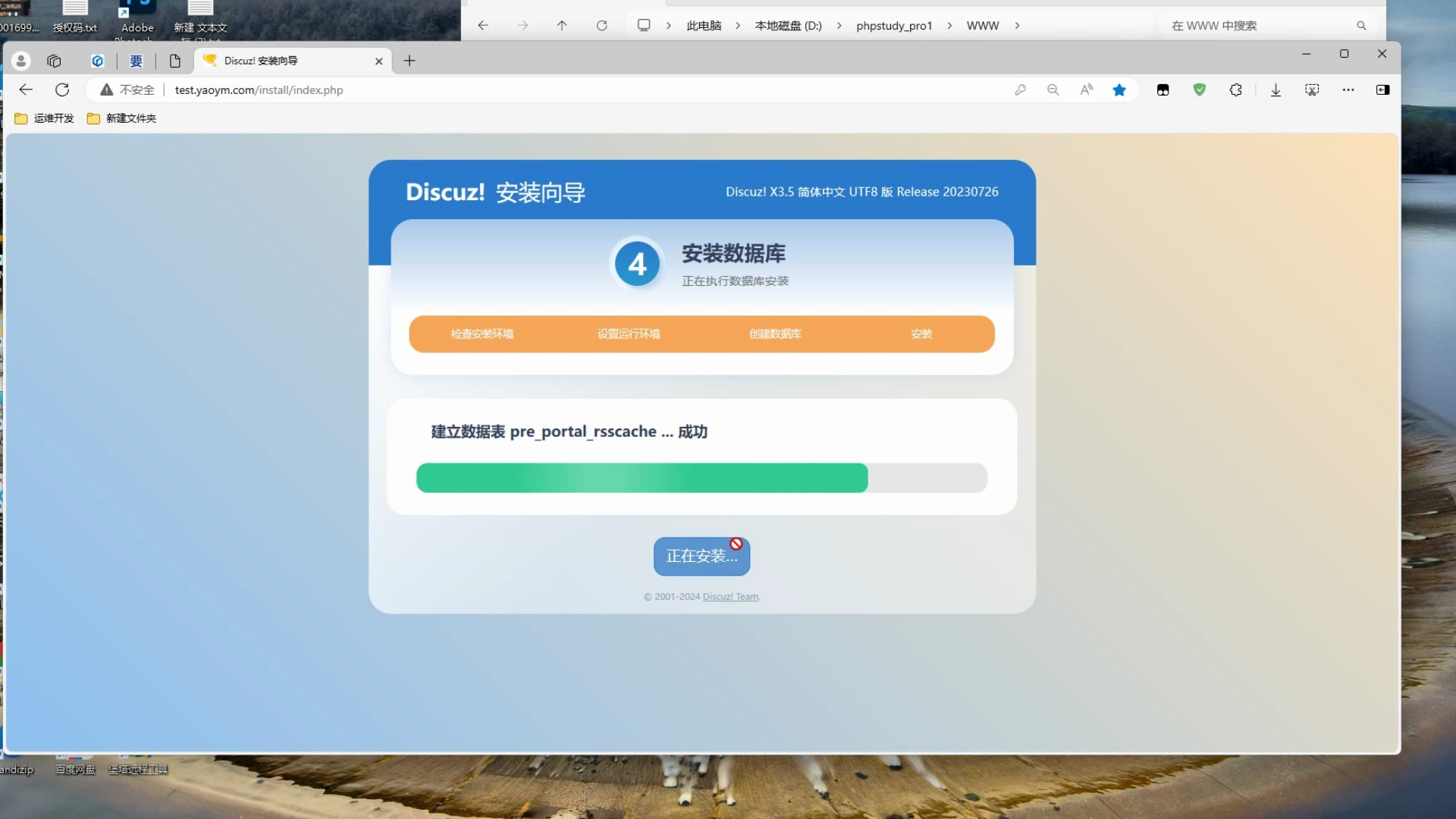The image size is (1456, 819).
Task: Open the browser extensions puzzle icon
Action: tap(1235, 89)
